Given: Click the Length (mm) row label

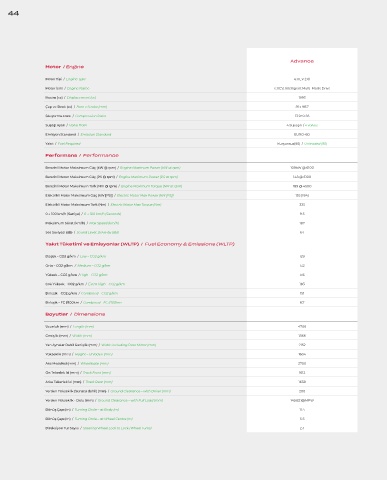Looking at the screenshot, I should (70, 326).
